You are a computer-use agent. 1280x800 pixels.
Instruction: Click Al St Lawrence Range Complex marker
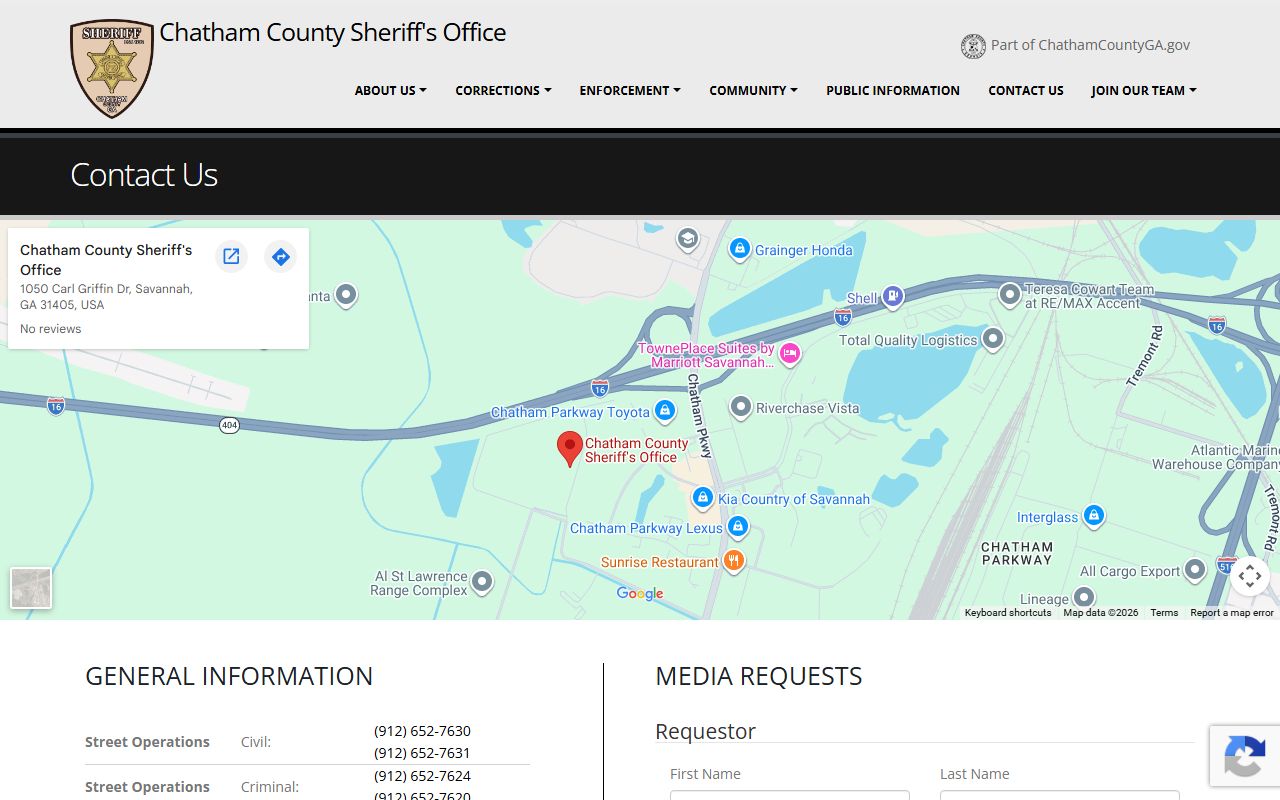(x=482, y=581)
